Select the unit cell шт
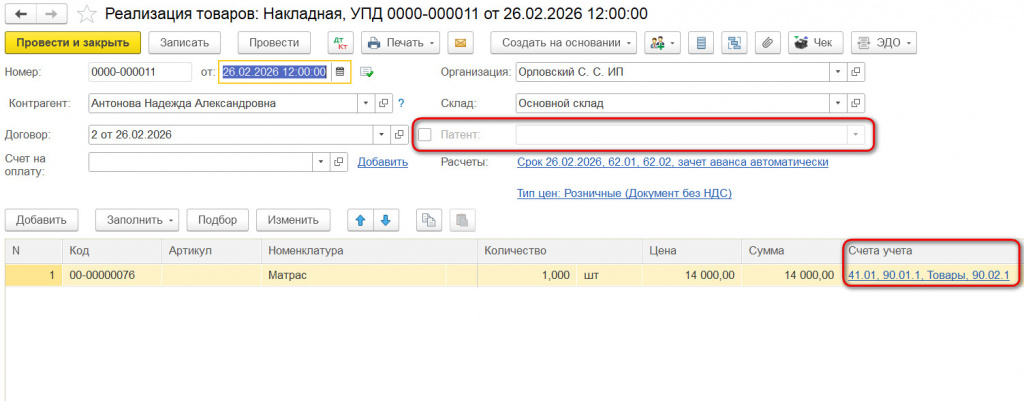The image size is (1024, 401). [x=610, y=276]
